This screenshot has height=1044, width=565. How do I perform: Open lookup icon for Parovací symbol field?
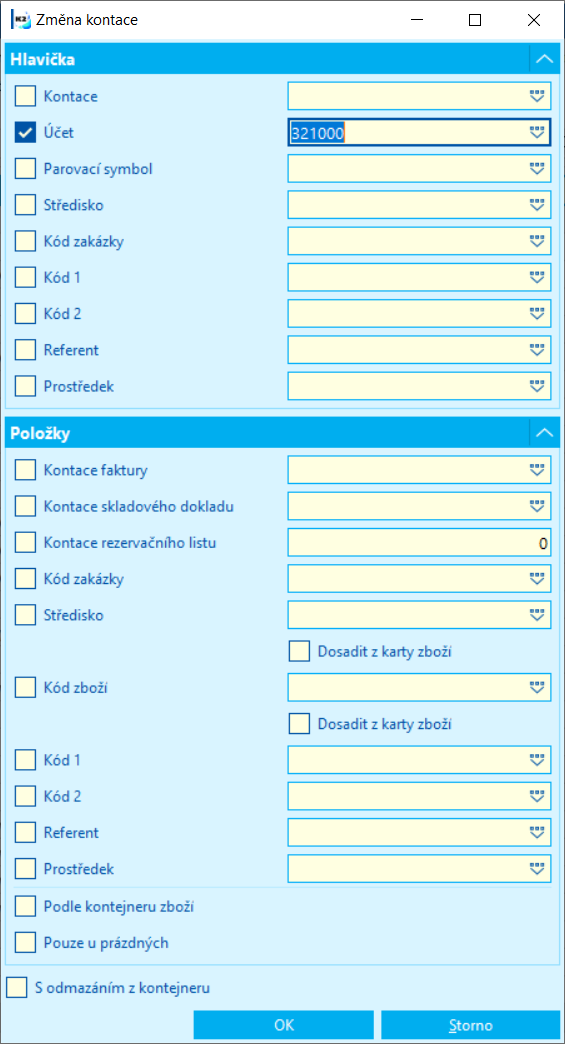pos(537,168)
